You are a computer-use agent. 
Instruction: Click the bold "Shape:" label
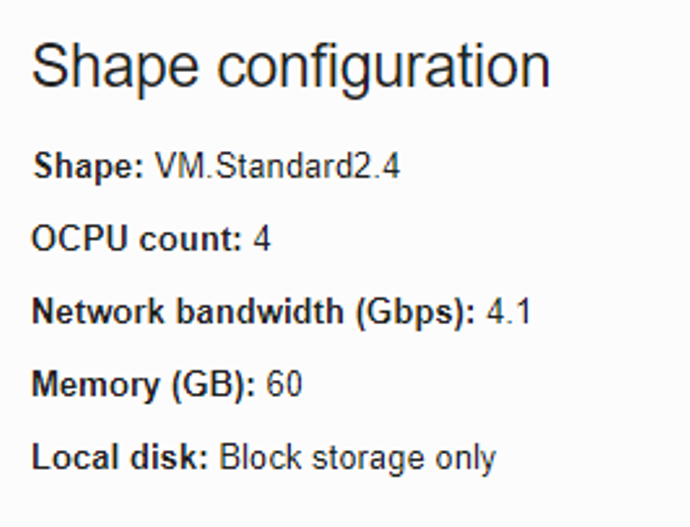pos(89,165)
